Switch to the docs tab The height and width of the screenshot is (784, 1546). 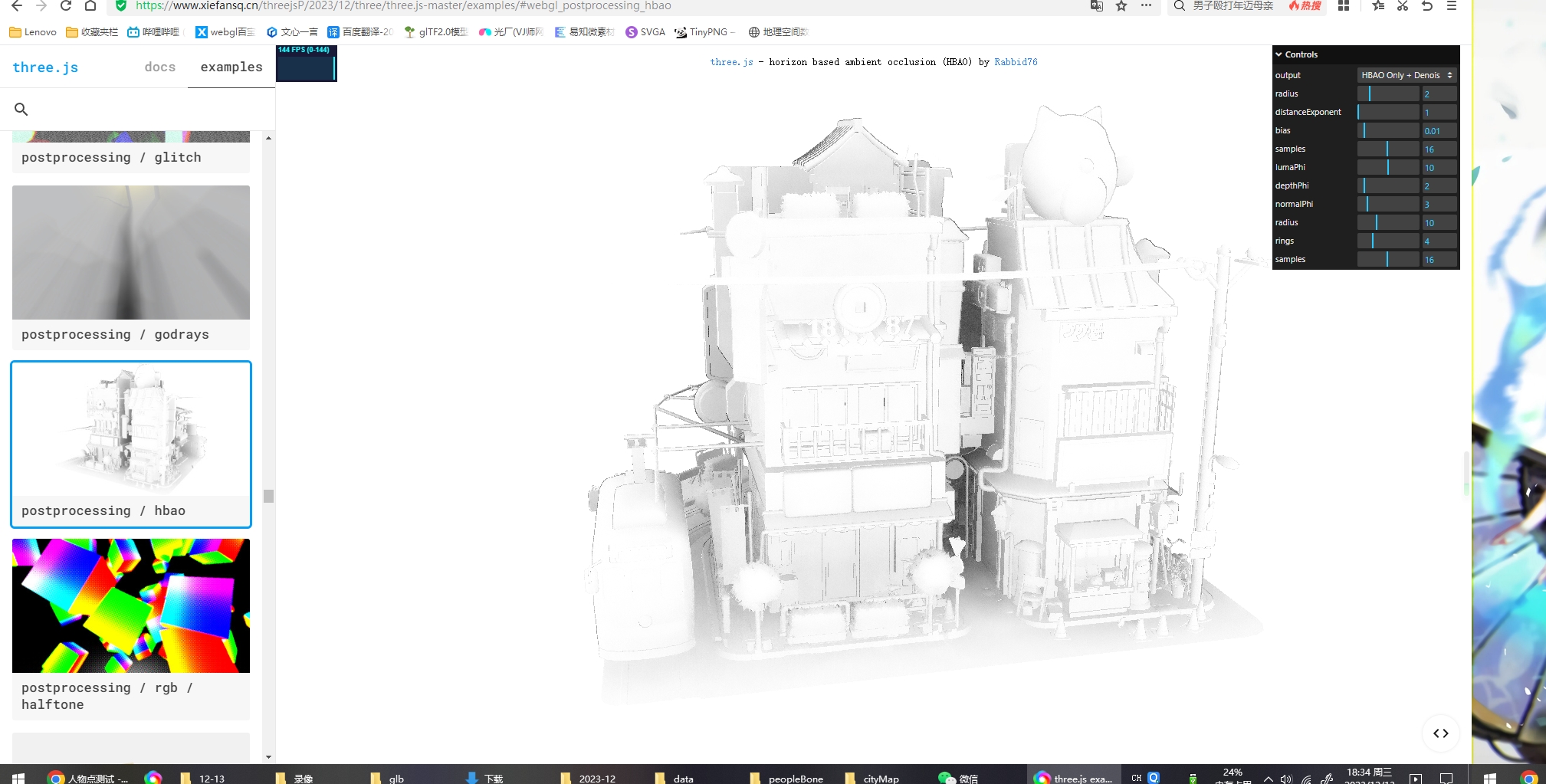(160, 67)
